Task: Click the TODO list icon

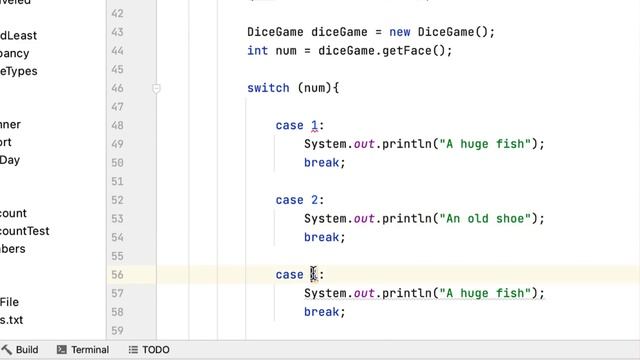Action: pyautogui.click(x=133, y=350)
